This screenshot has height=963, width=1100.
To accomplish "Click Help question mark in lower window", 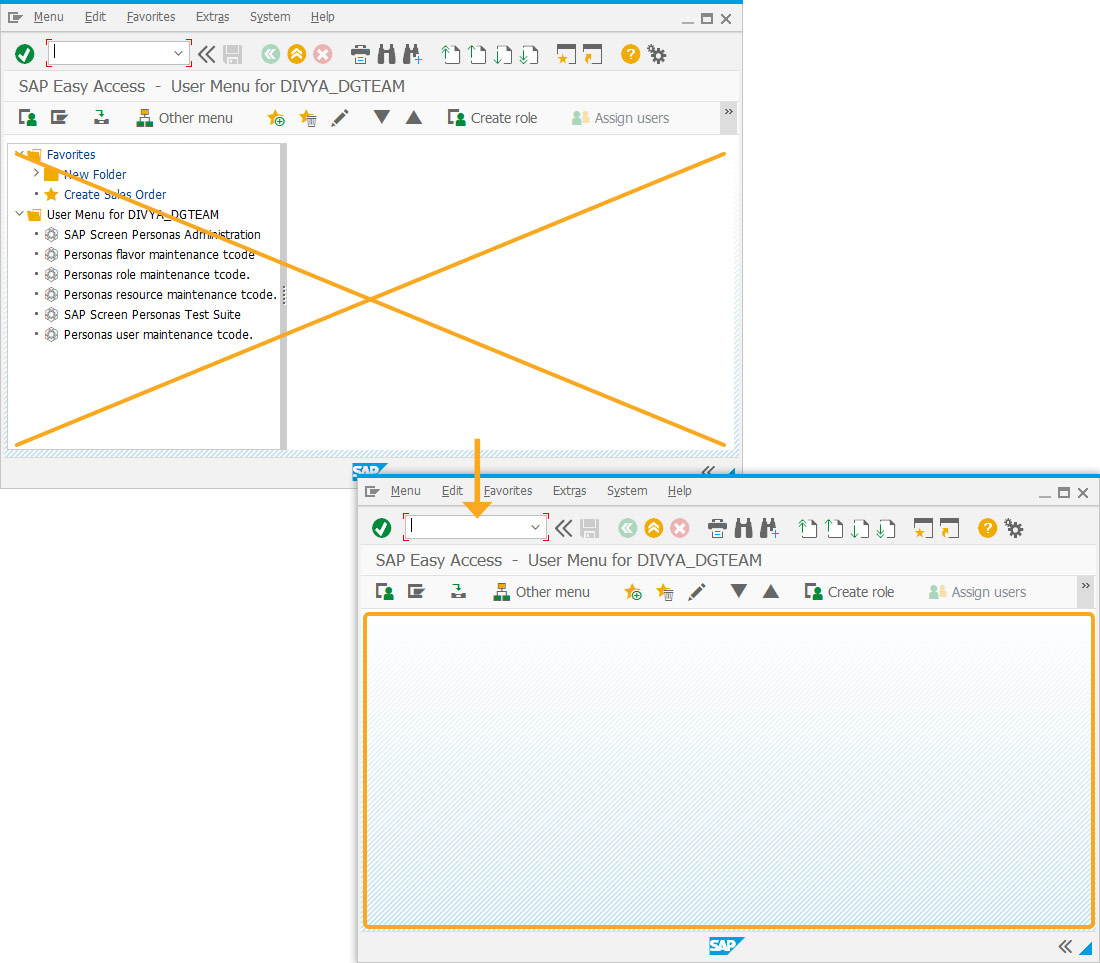I will pos(988,528).
